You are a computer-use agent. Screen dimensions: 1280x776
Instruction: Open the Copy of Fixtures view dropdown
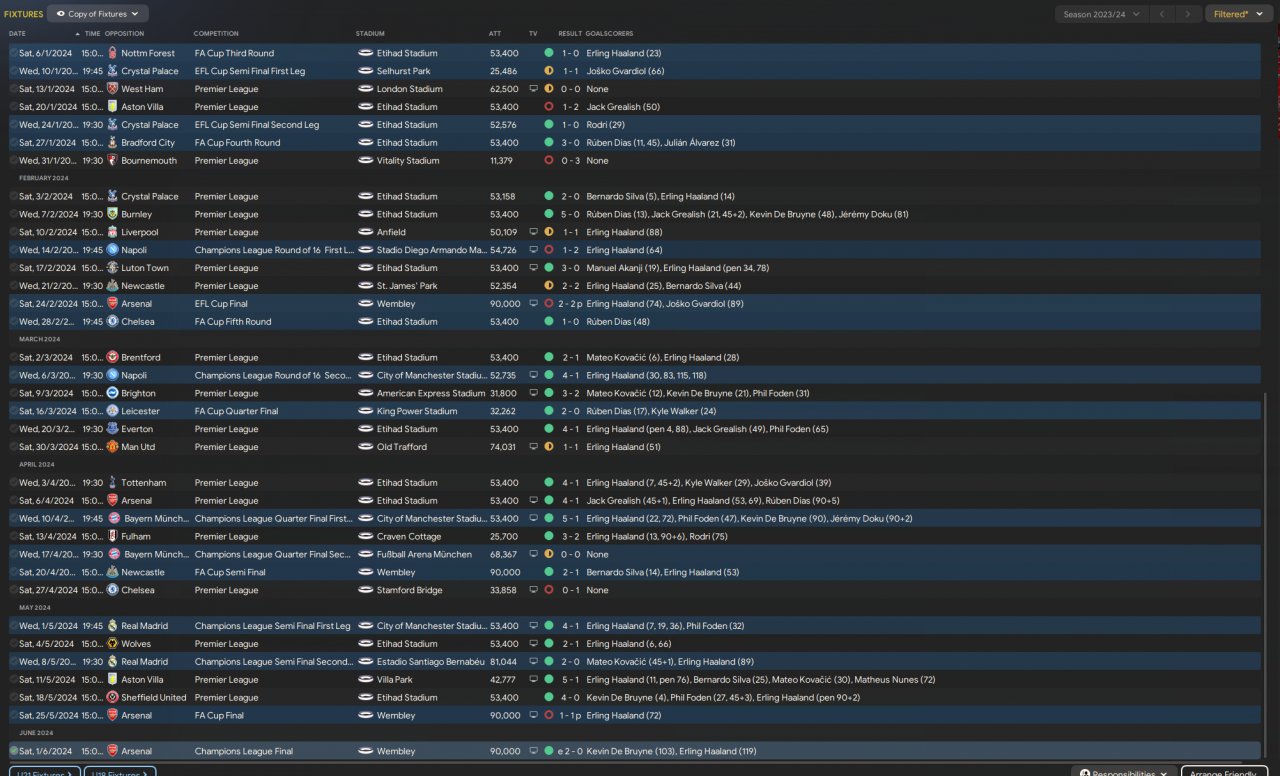tap(98, 14)
